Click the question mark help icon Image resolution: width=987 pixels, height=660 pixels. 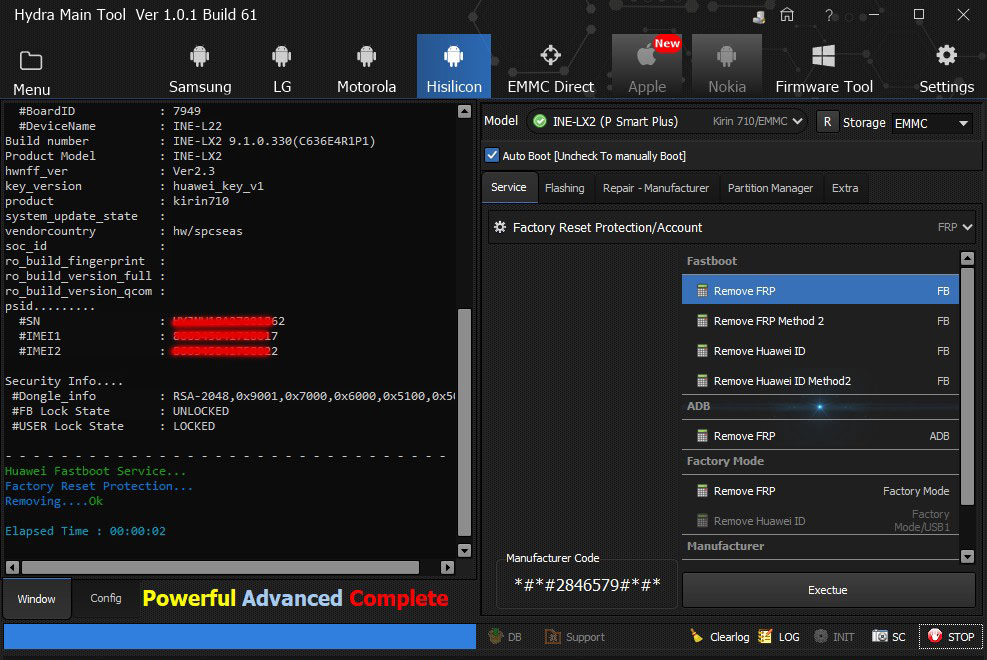(x=828, y=14)
